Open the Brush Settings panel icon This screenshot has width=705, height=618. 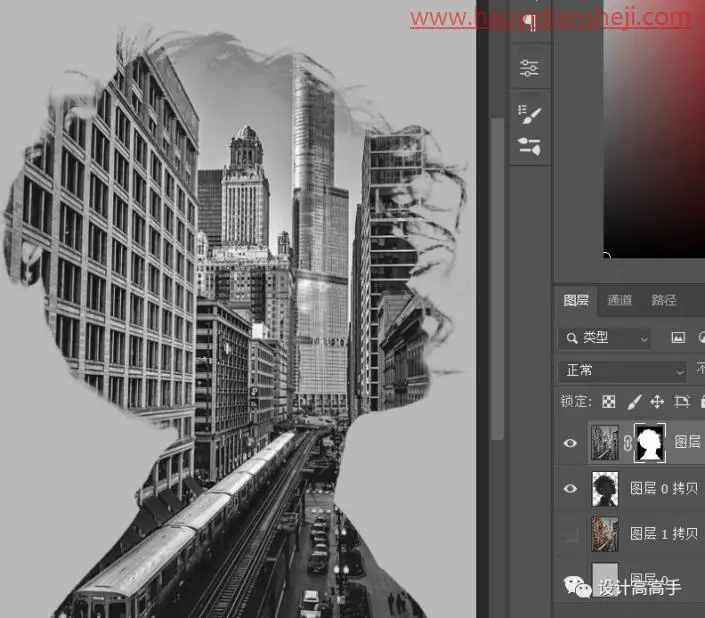point(529,114)
